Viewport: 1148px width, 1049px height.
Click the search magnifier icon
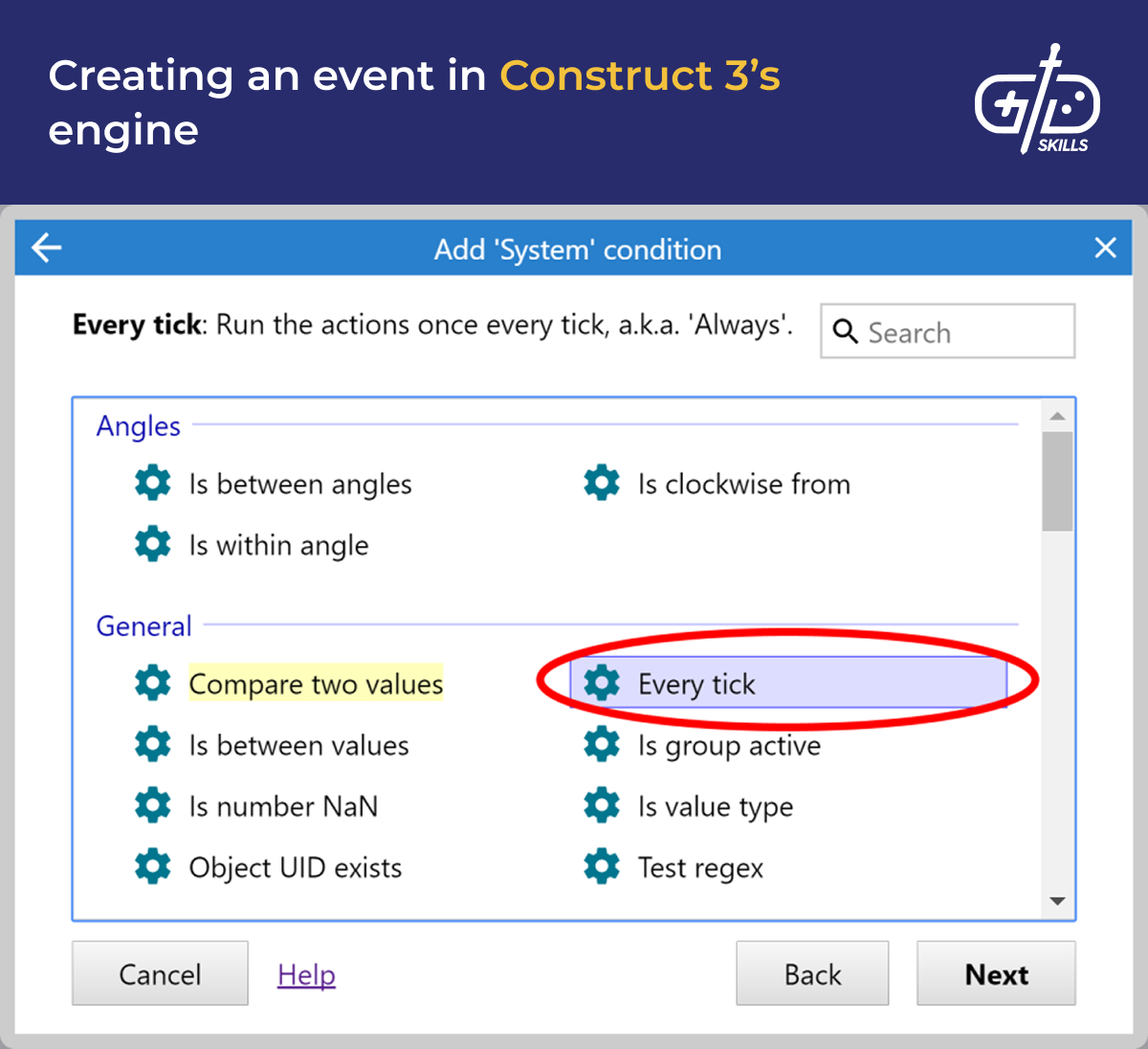(846, 332)
